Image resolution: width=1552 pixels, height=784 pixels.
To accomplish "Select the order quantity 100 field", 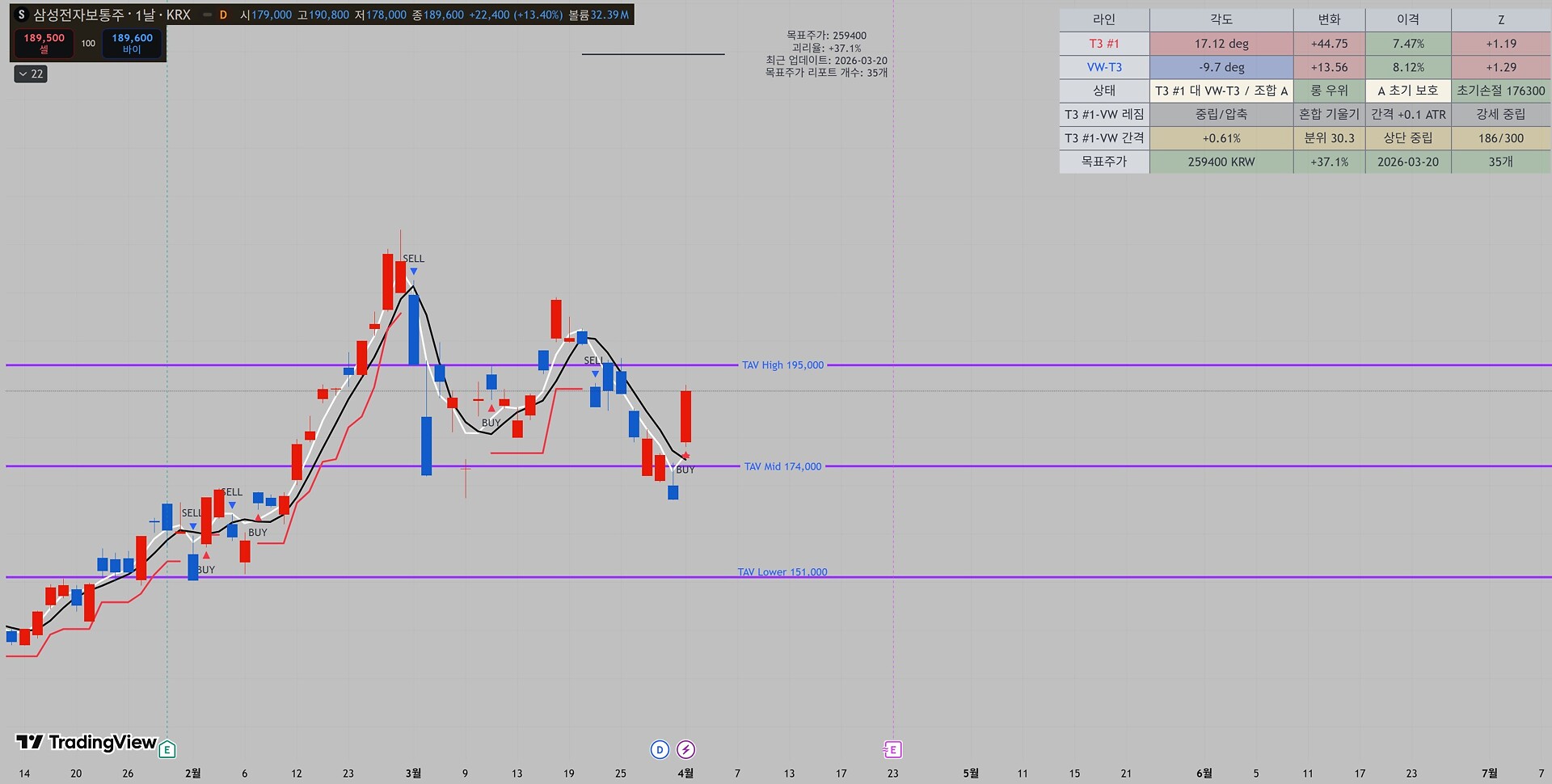I will pos(88,44).
